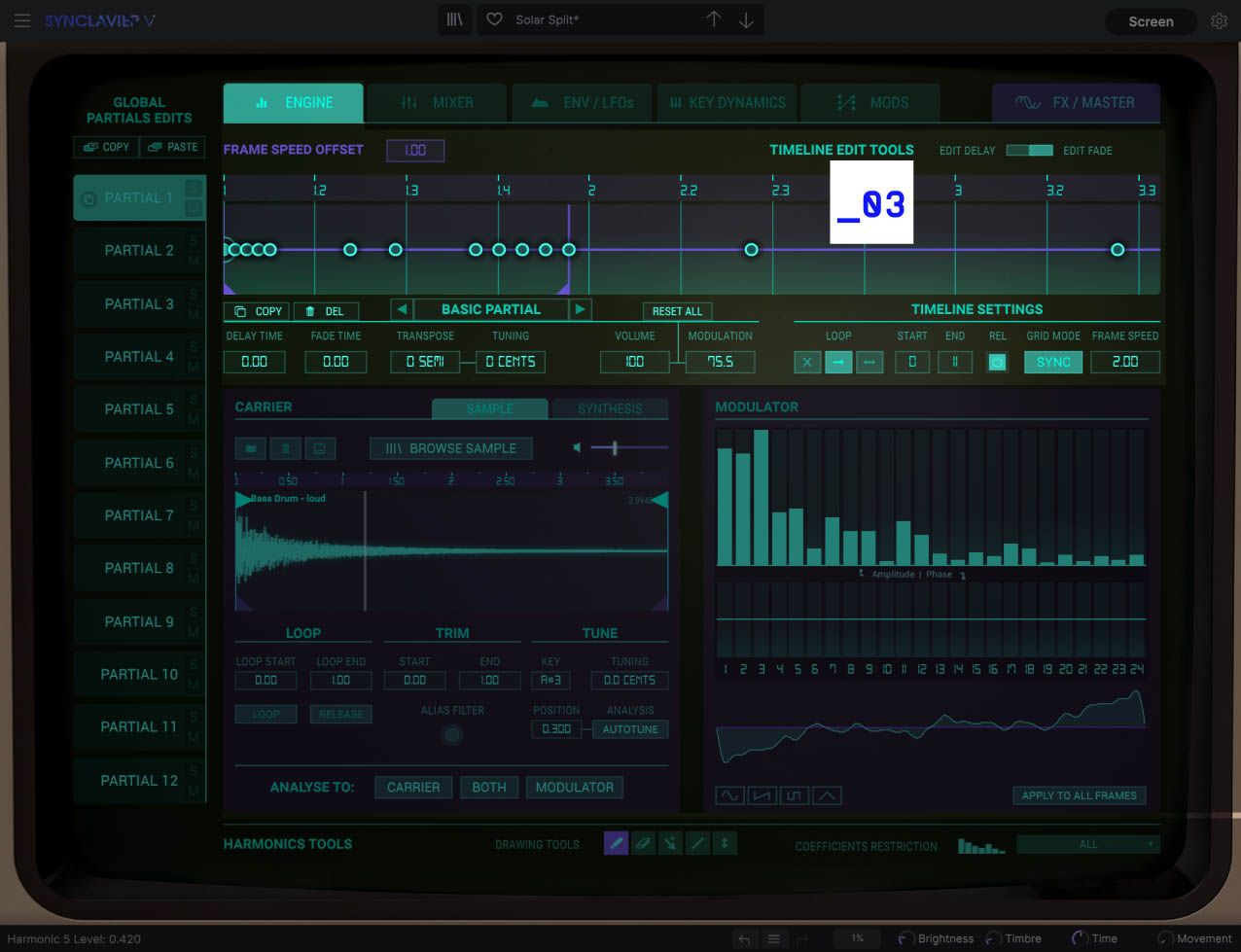Select back-and-forth loop mode
The height and width of the screenshot is (952, 1241).
pos(869,362)
